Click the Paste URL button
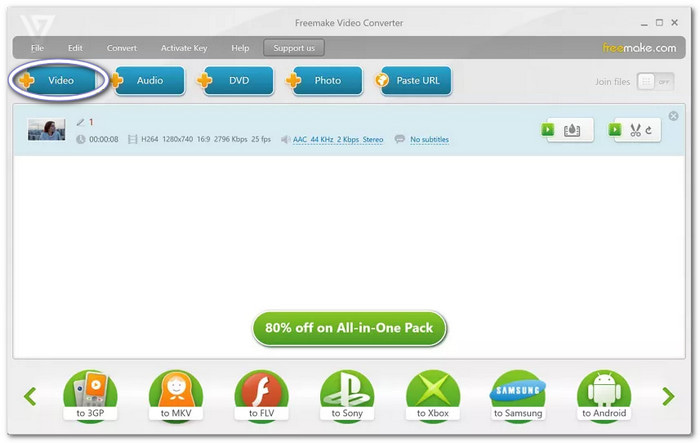This screenshot has height=443, width=700. coord(414,81)
